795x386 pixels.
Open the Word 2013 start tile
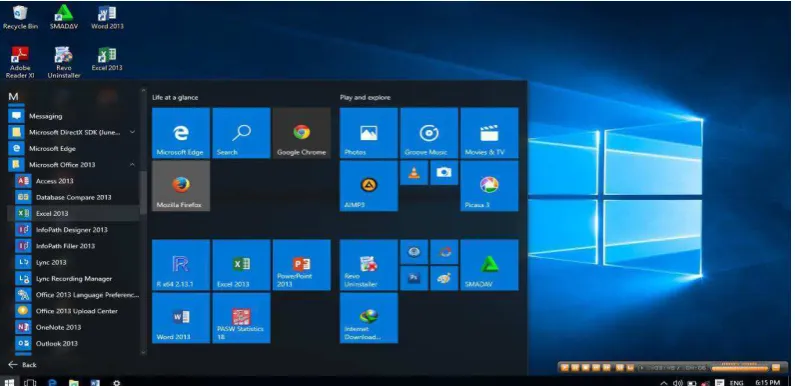pos(181,318)
